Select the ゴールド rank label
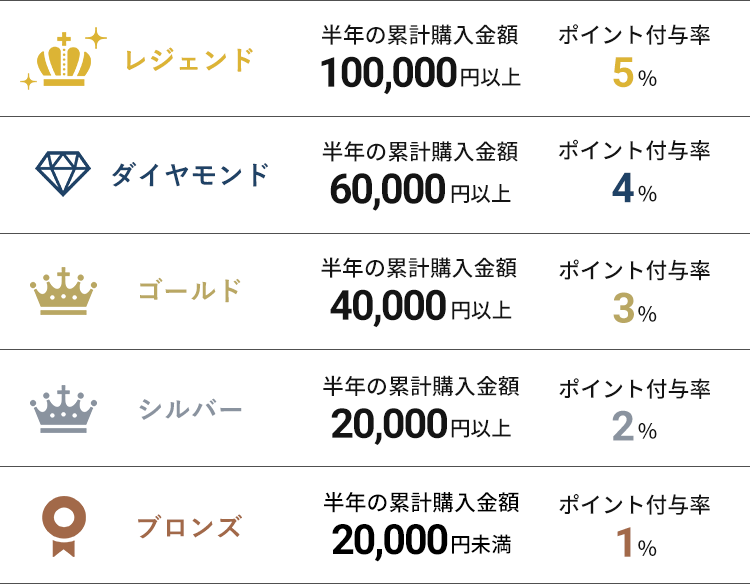This screenshot has width=750, height=584. click(x=190, y=292)
